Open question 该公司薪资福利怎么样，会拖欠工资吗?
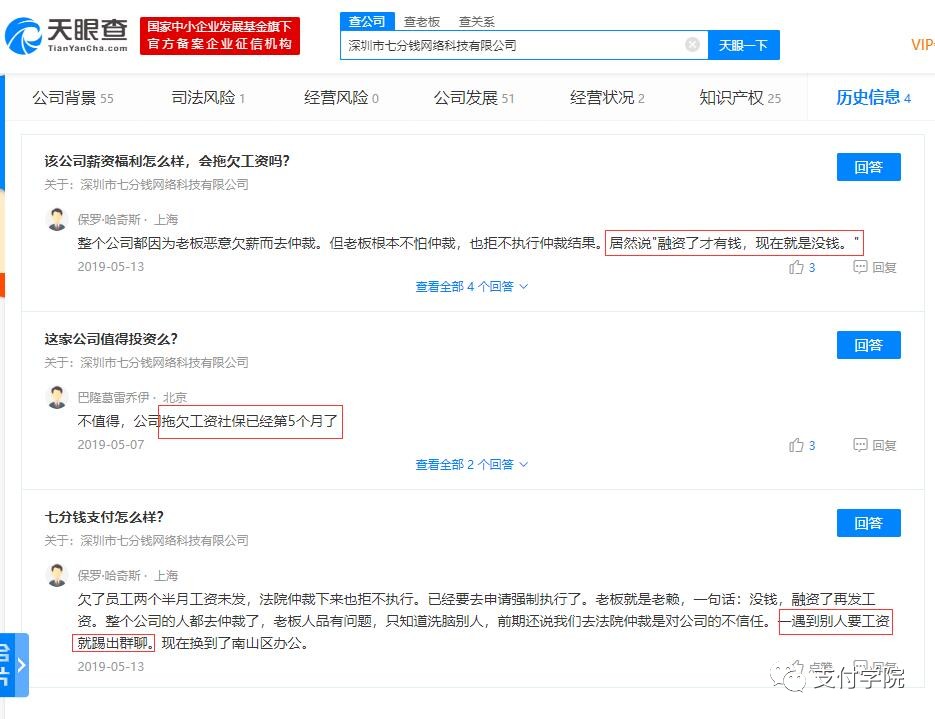 [167, 161]
